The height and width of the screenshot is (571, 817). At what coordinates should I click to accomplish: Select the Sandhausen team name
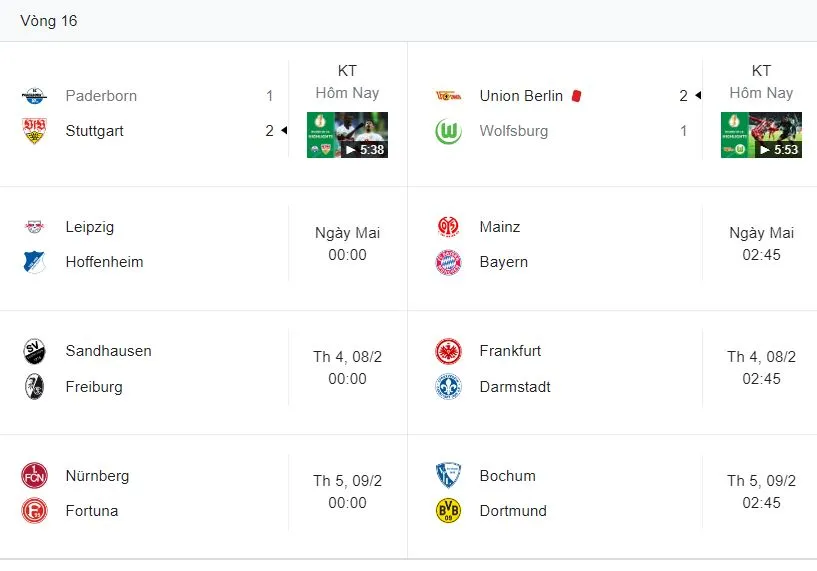tap(108, 351)
